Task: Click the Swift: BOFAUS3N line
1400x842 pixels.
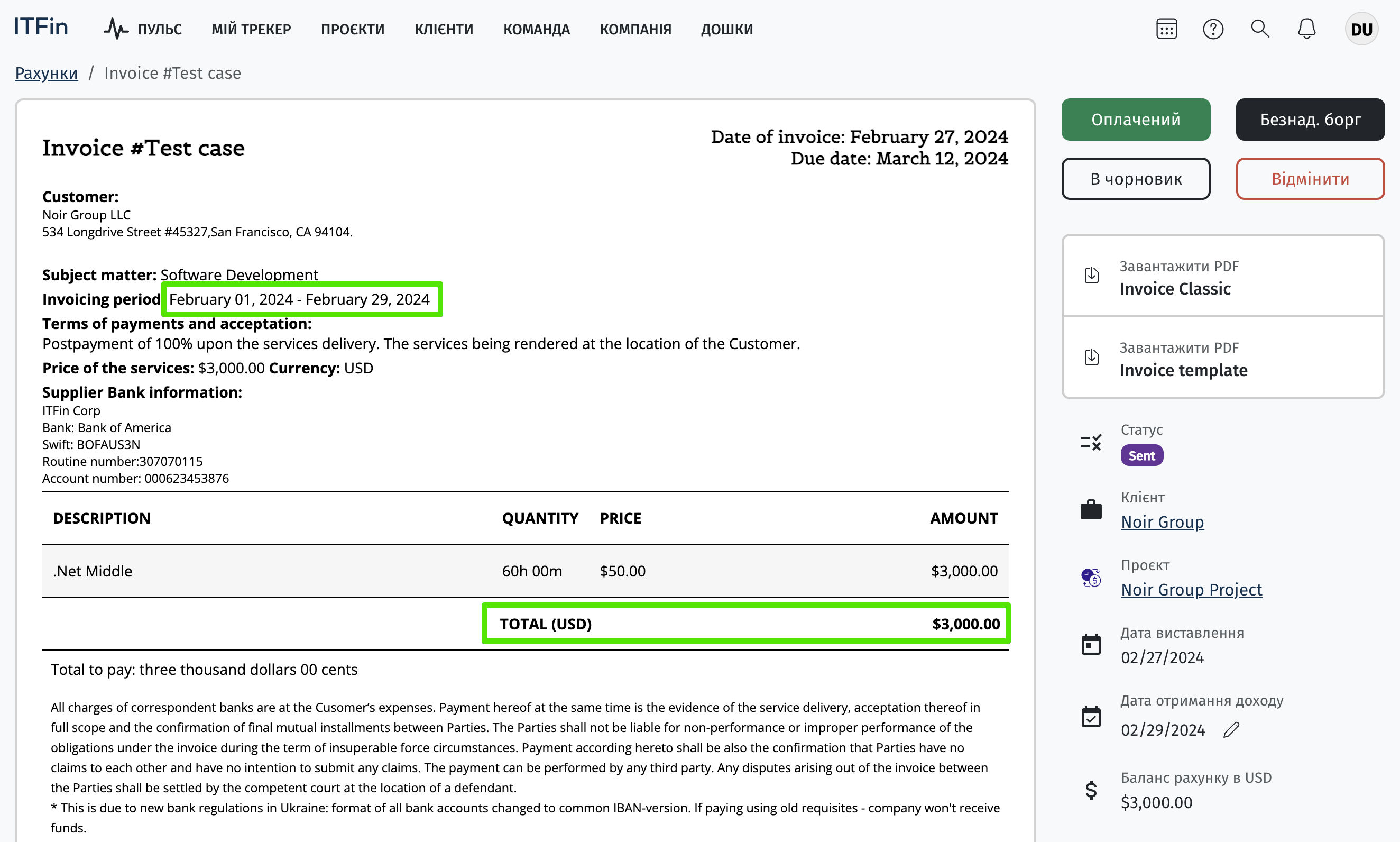Action: pyautogui.click(x=91, y=444)
